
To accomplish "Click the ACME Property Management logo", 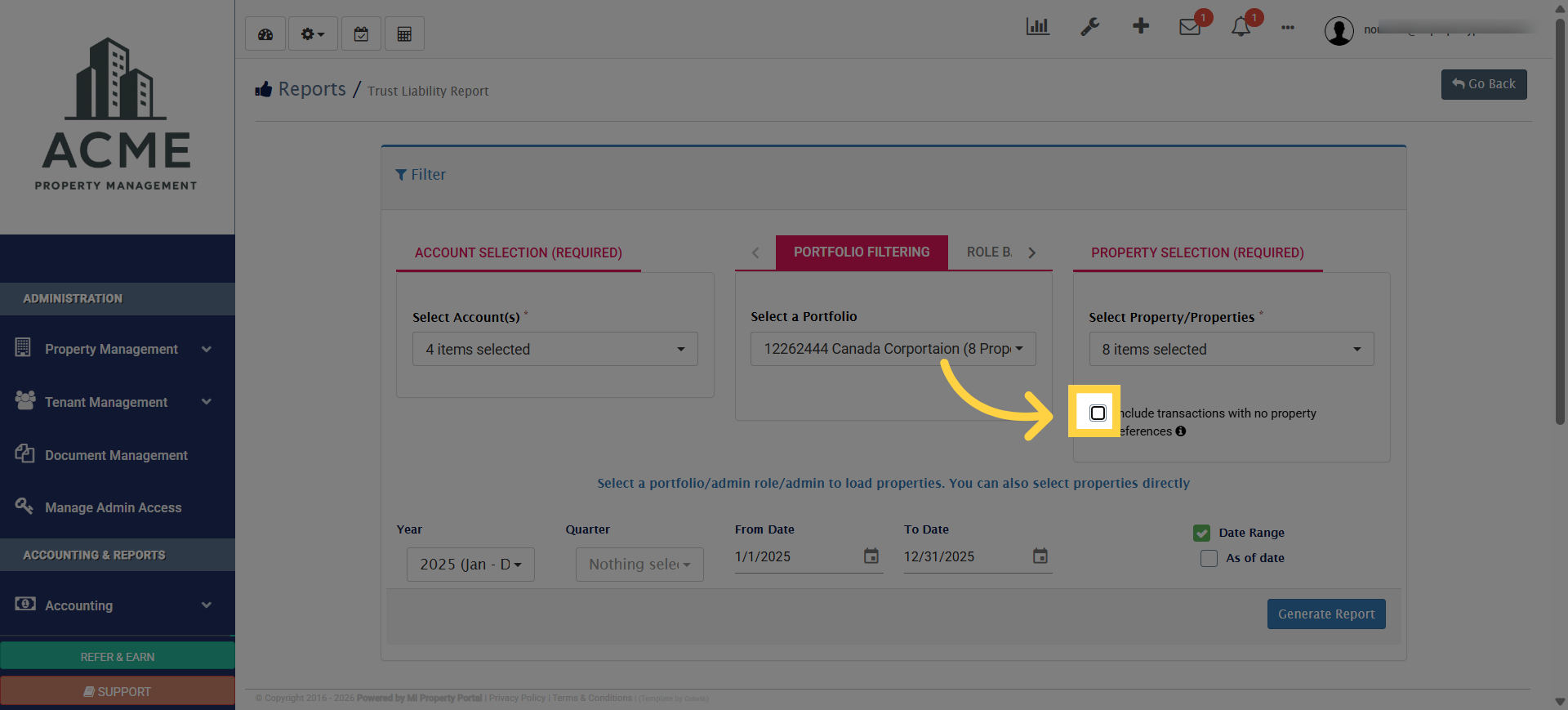I will click(116, 114).
